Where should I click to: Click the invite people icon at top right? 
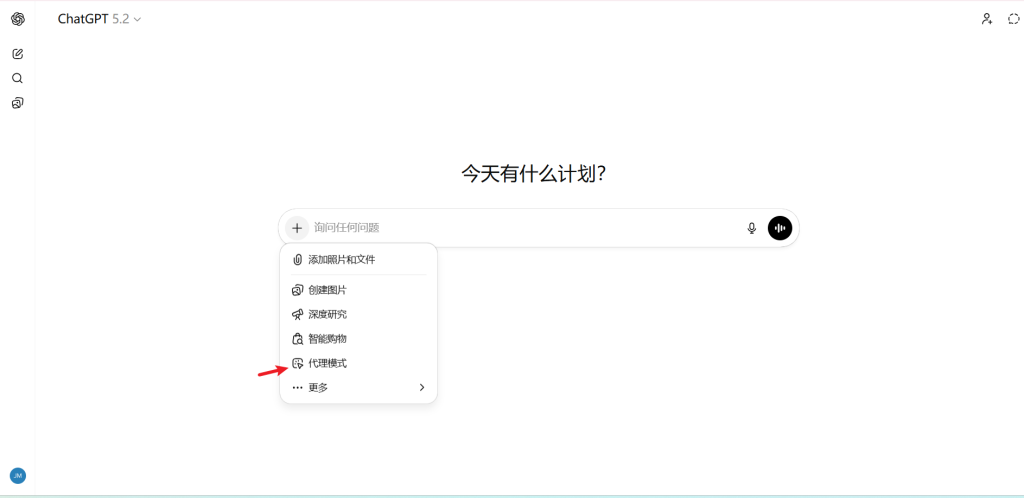(987, 19)
